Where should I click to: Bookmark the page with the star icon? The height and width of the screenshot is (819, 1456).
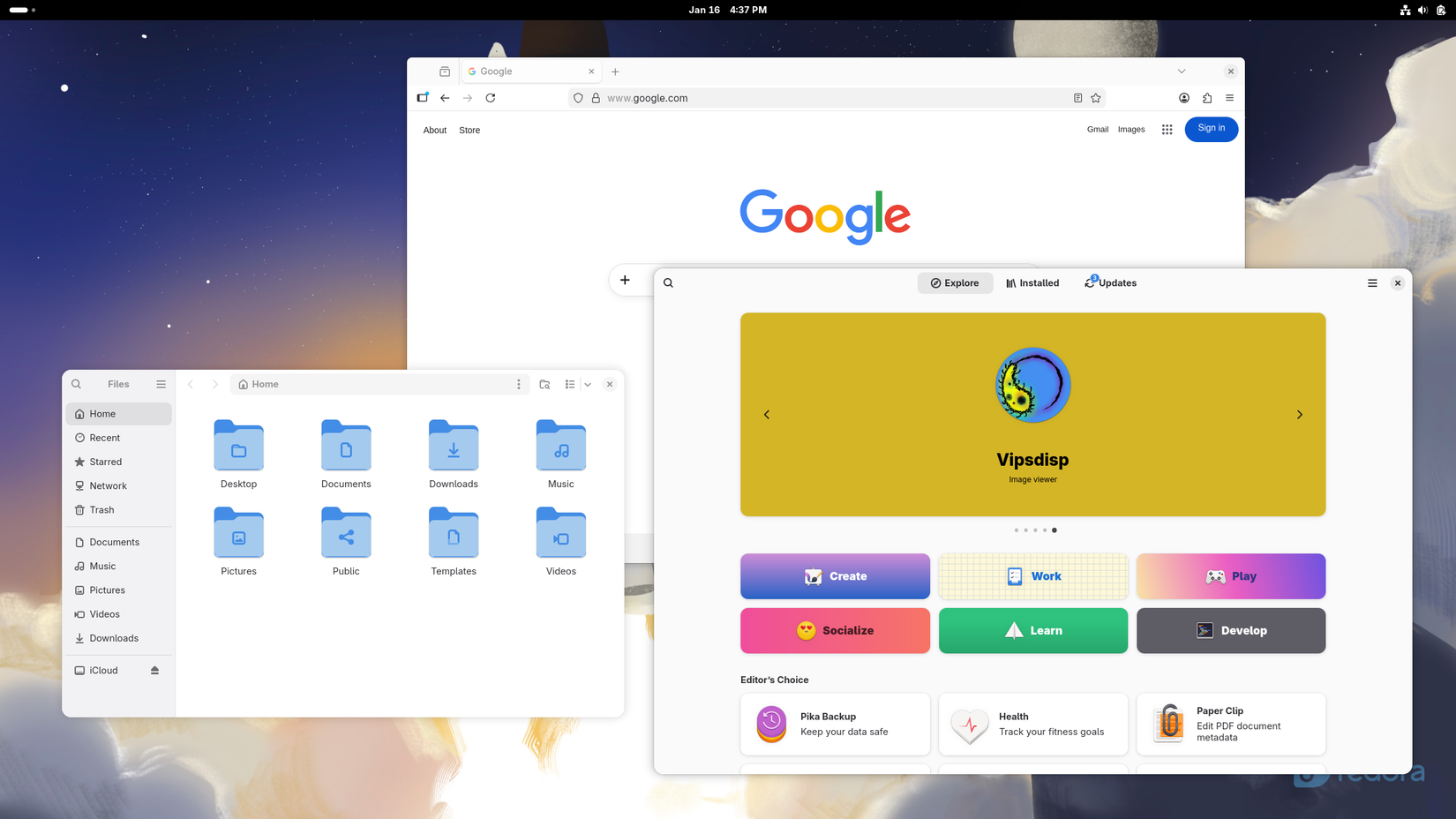click(1096, 98)
